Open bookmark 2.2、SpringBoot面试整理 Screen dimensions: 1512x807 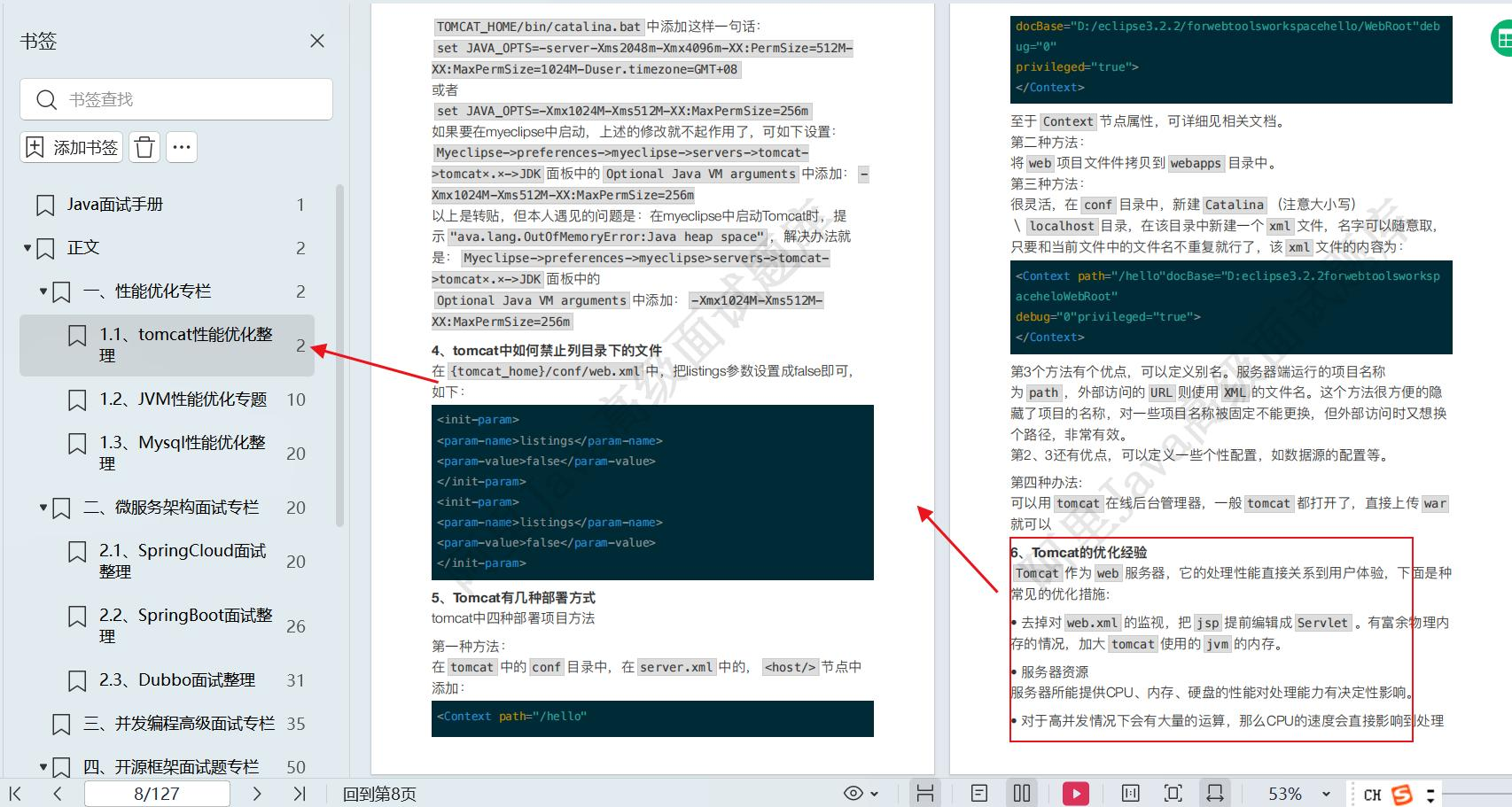pyautogui.click(x=186, y=625)
